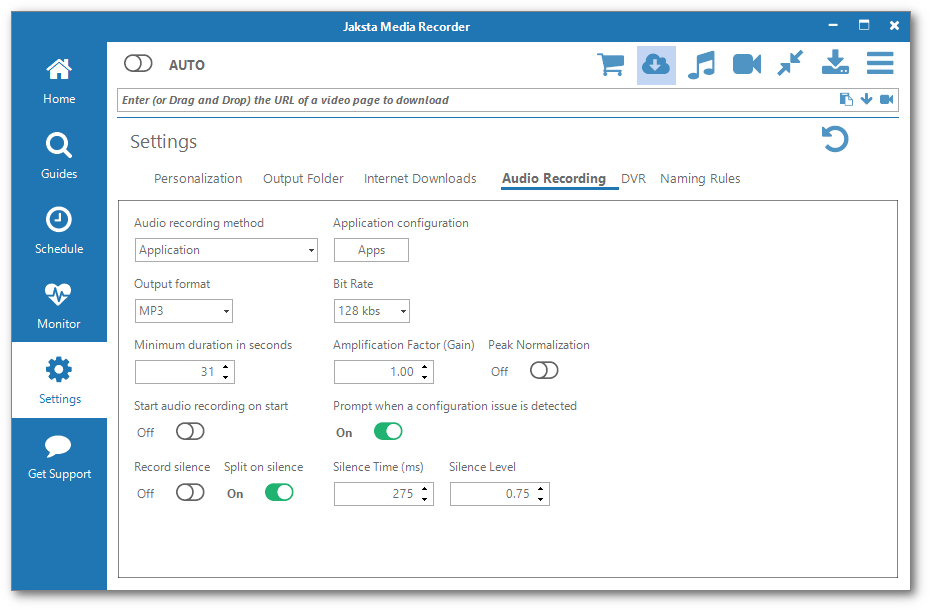Viewport: 930px width, 610px height.
Task: Toggle the Record silence switch
Action: coord(190,493)
